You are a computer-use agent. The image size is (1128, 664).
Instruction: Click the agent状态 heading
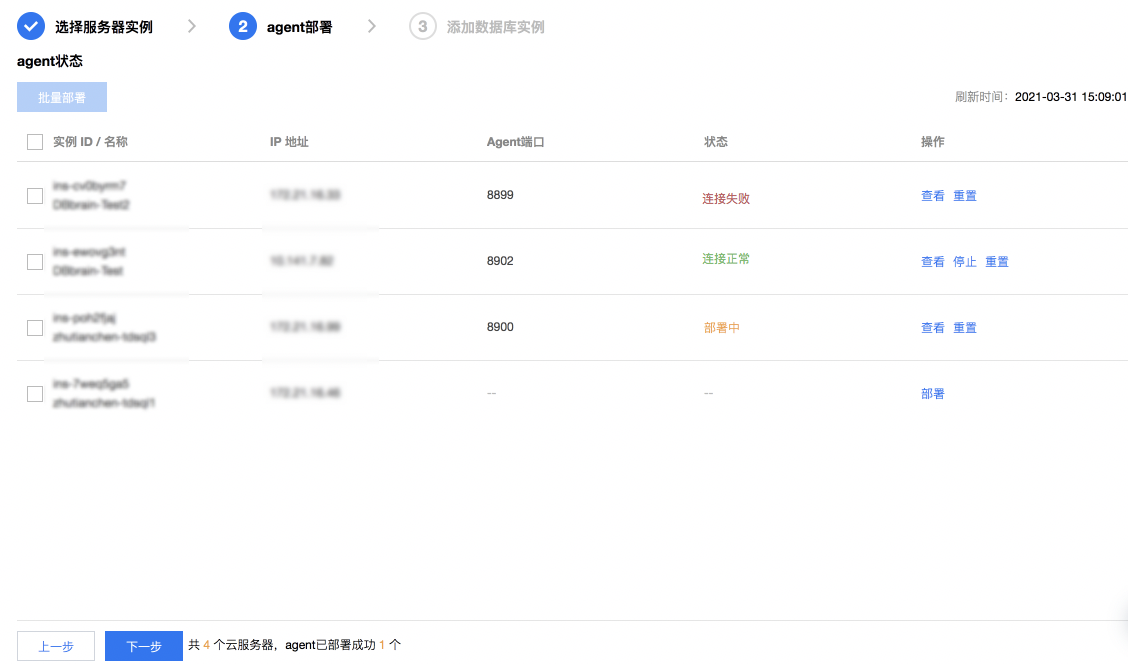pyautogui.click(x=50, y=61)
